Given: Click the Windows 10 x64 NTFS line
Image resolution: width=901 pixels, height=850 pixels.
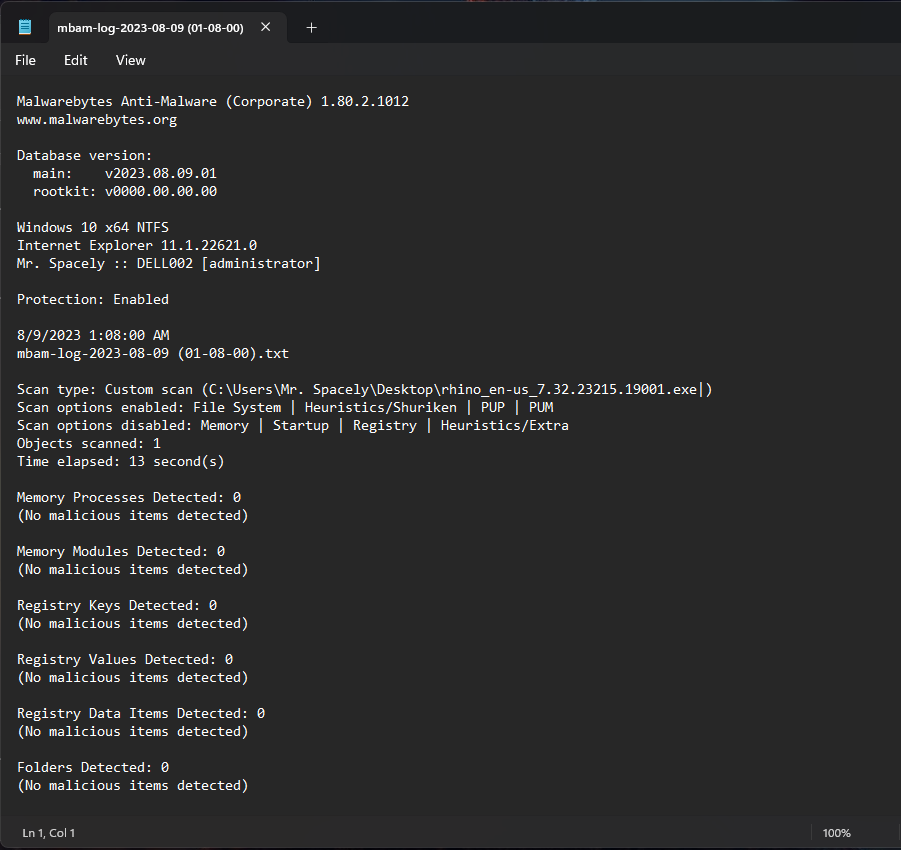Looking at the screenshot, I should [93, 227].
